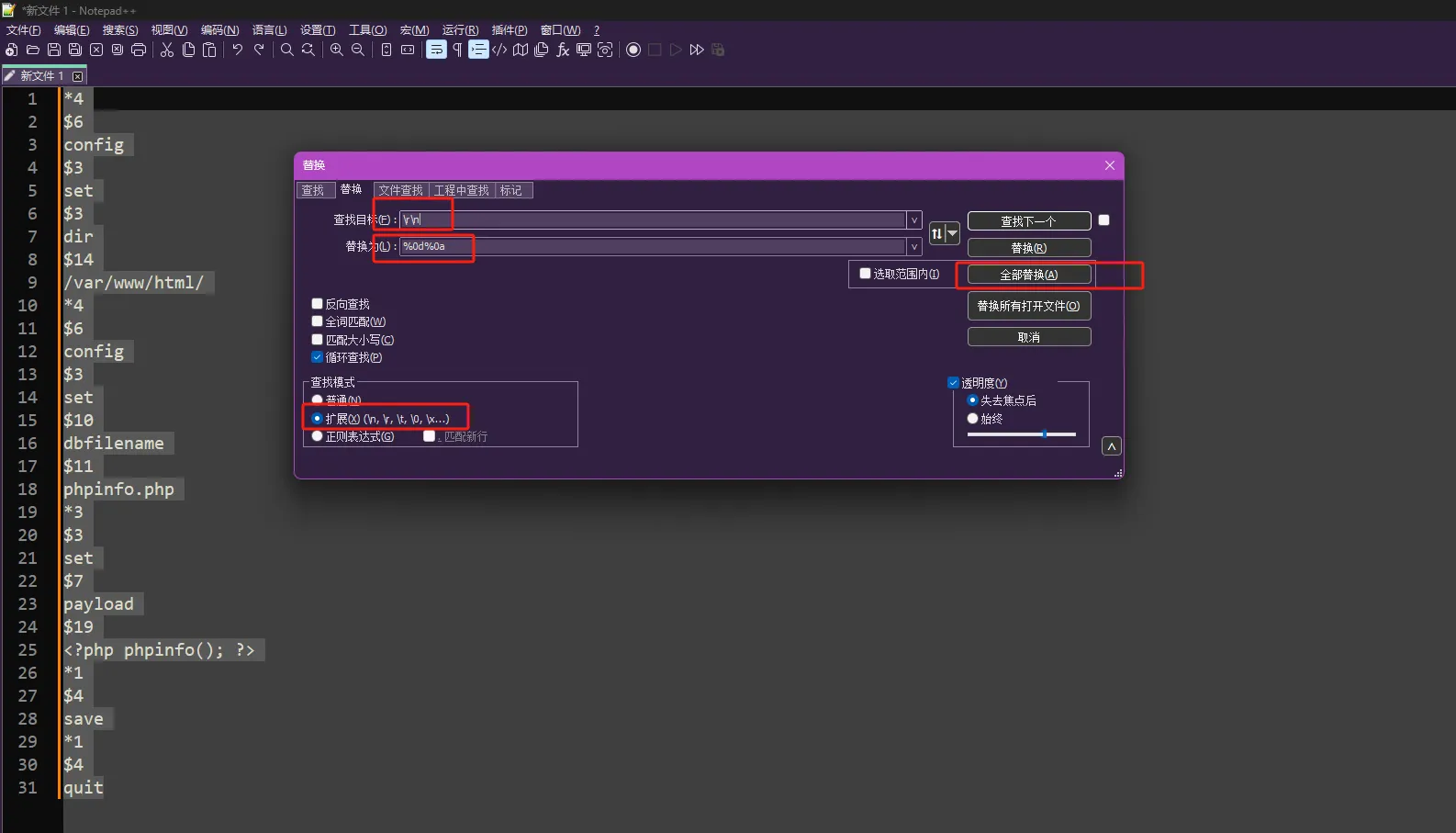The width and height of the screenshot is (1456, 833).
Task: Enable the 全词匹配(W) checkbox
Action: 318,321
